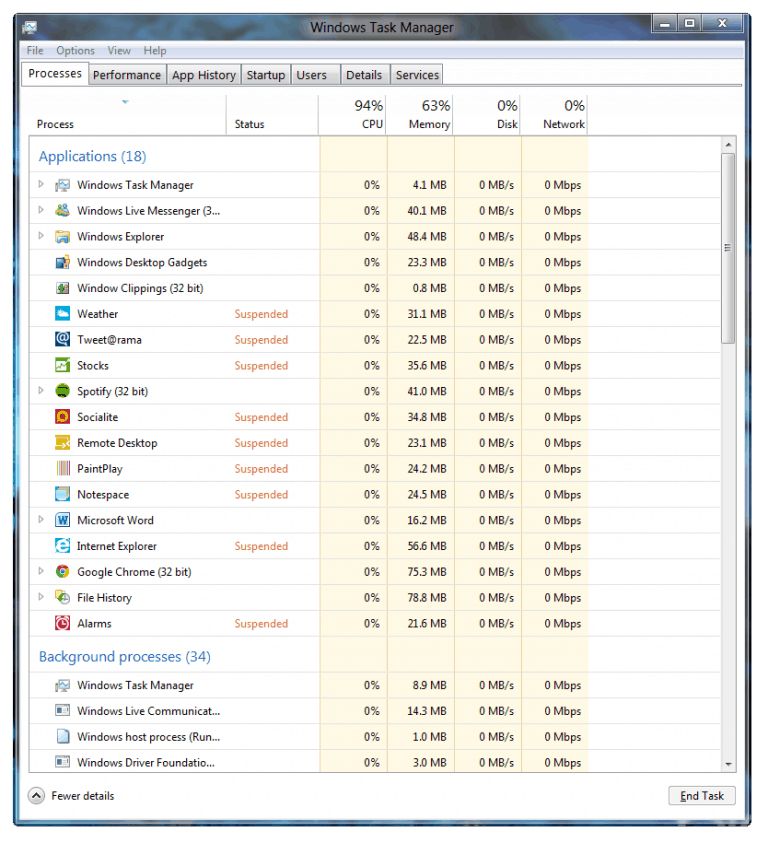Viewport: 768px width, 843px height.
Task: Select the Processes tab
Action: pyautogui.click(x=55, y=74)
